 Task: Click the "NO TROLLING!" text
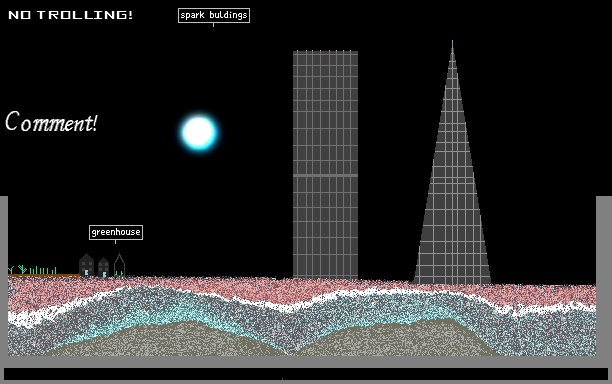[71, 15]
